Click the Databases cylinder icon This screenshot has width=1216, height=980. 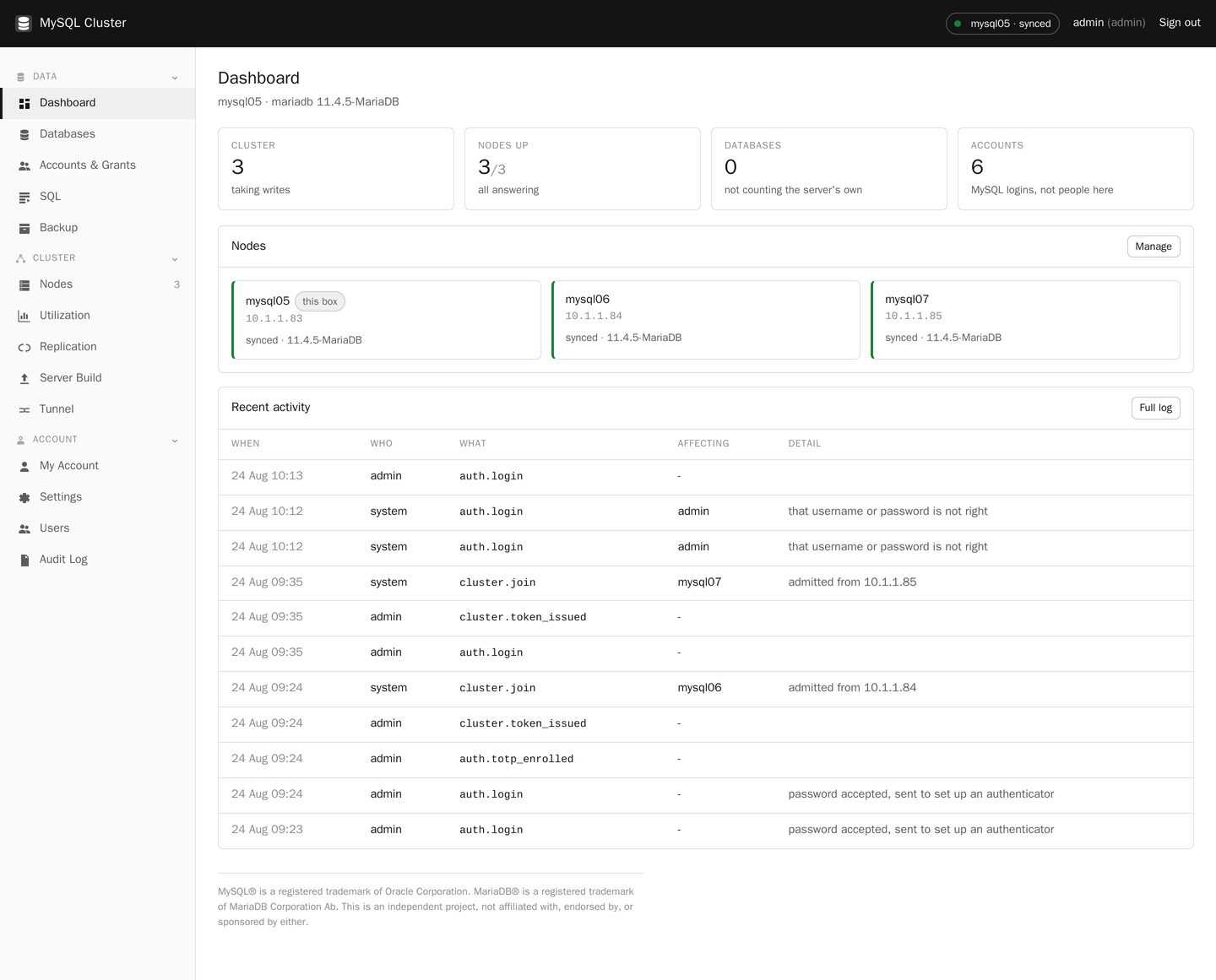(24, 134)
